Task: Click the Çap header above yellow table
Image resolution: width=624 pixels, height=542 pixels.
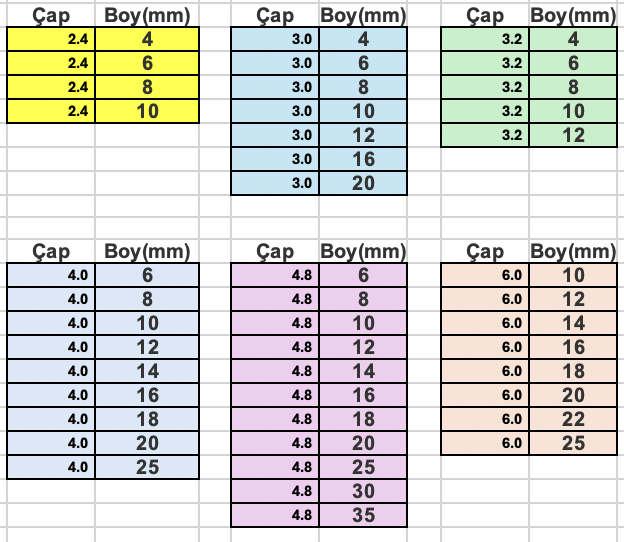Action: click(x=51, y=16)
